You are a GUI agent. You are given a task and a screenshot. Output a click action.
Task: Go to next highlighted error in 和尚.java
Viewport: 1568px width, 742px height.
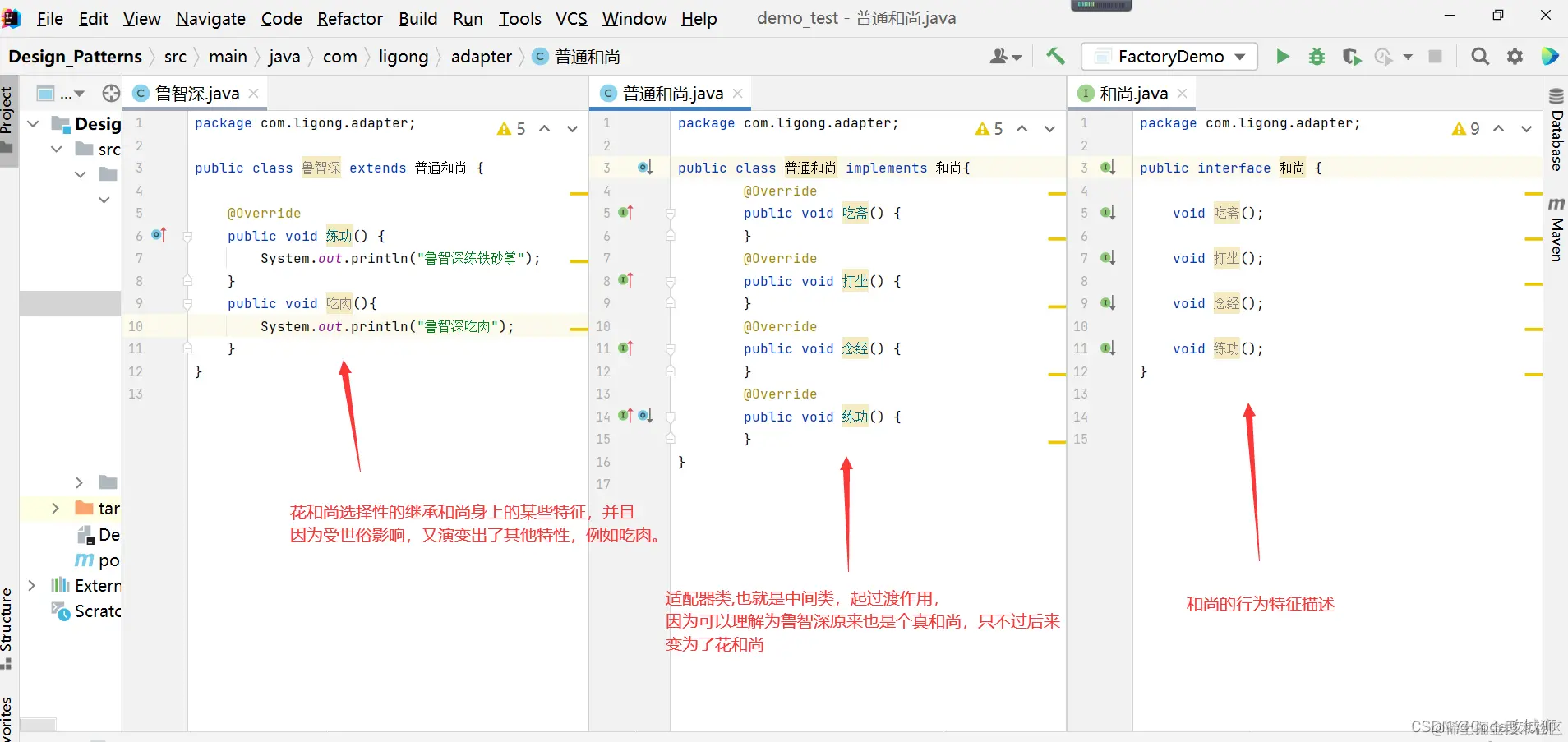(x=1526, y=129)
